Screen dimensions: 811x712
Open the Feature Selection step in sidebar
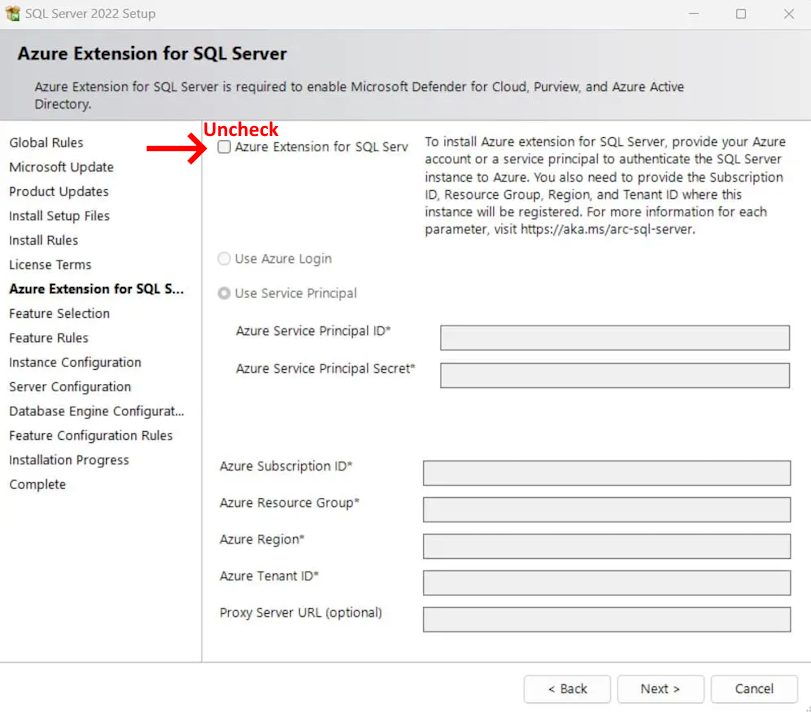click(x=60, y=314)
